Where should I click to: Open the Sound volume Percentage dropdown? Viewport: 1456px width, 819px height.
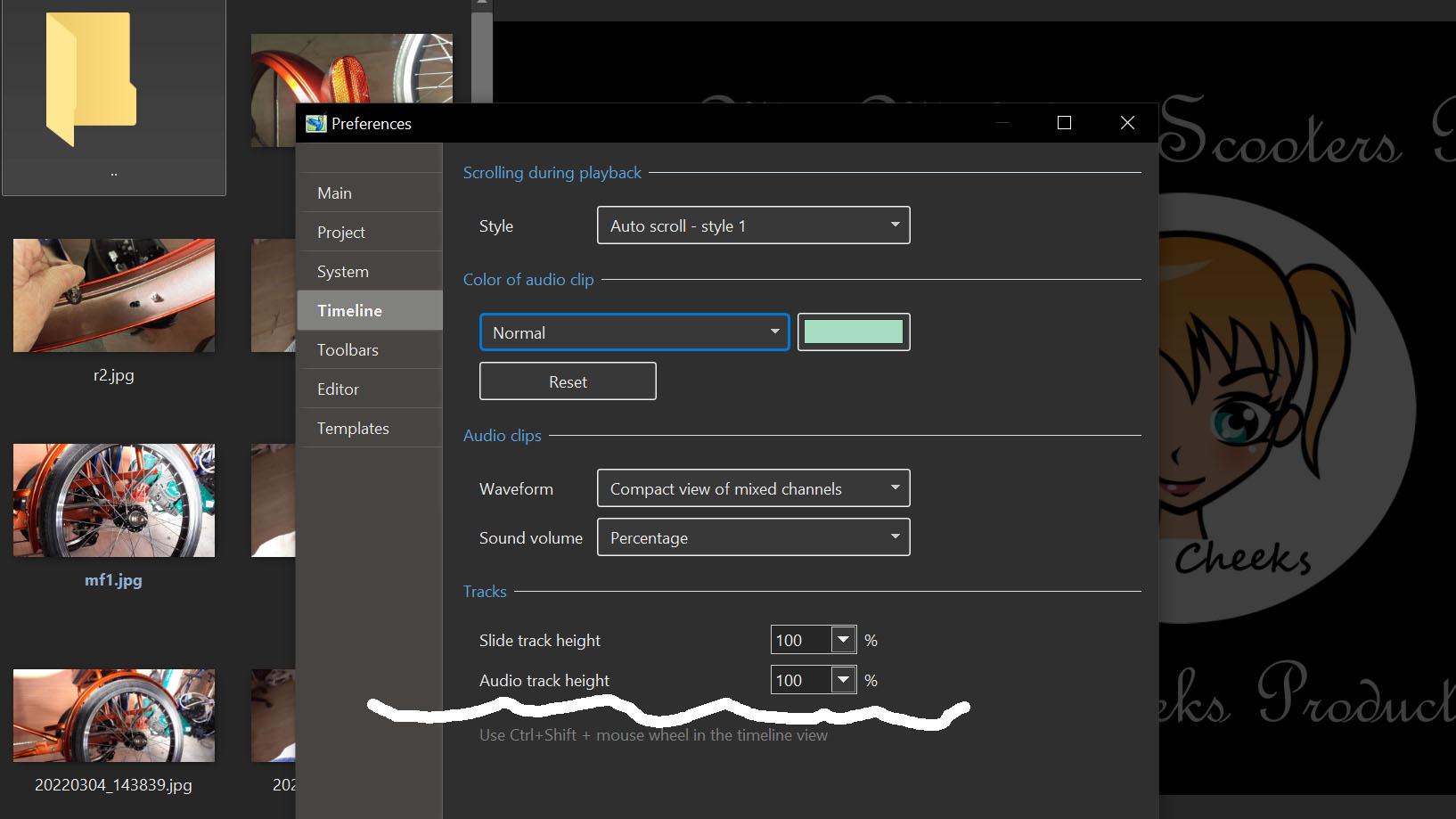(x=753, y=537)
